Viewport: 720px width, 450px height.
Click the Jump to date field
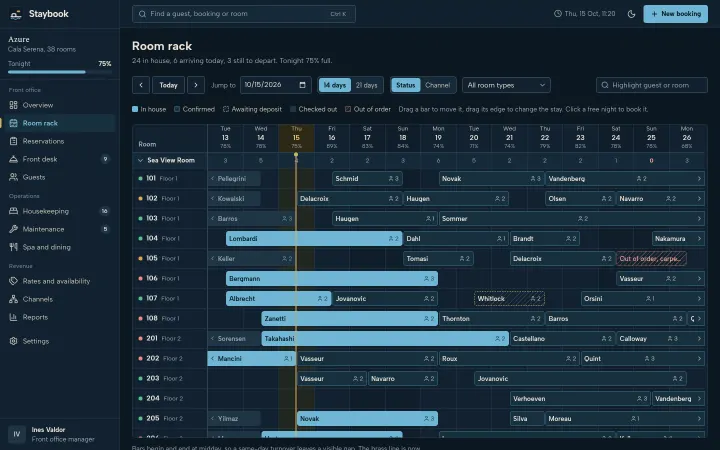click(276, 85)
